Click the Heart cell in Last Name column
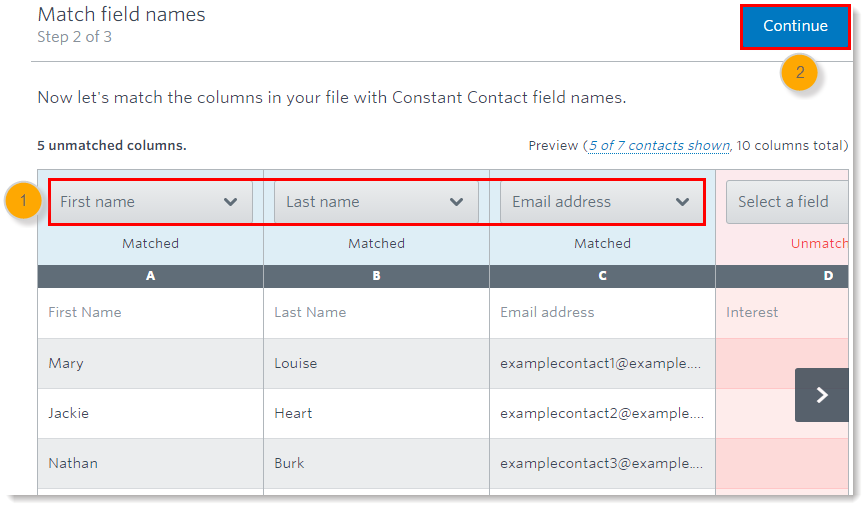This screenshot has height=510, width=868. click(376, 414)
